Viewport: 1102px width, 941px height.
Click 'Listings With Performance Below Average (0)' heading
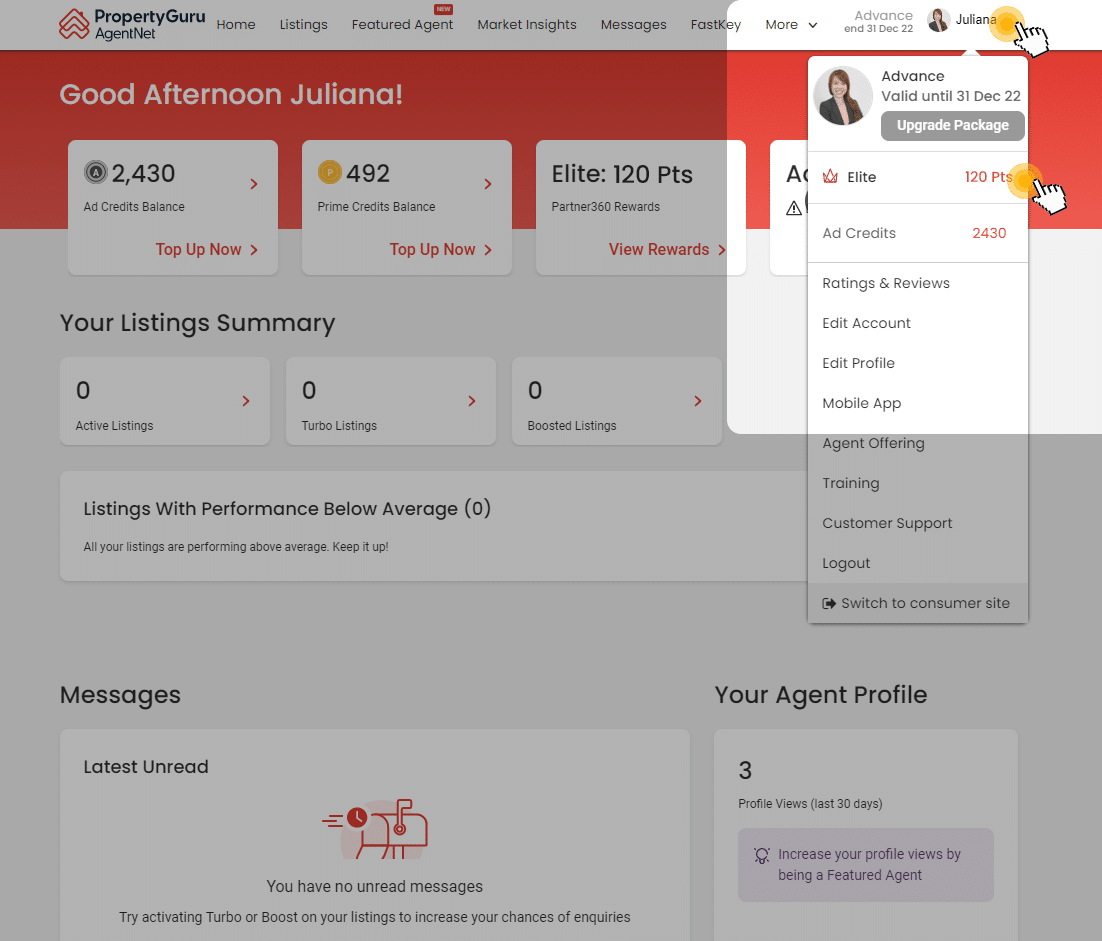287,509
